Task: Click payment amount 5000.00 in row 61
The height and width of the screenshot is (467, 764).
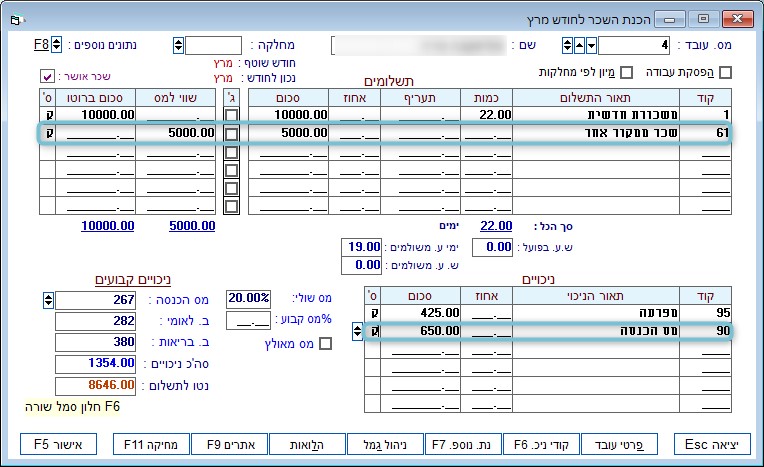Action: coord(288,133)
